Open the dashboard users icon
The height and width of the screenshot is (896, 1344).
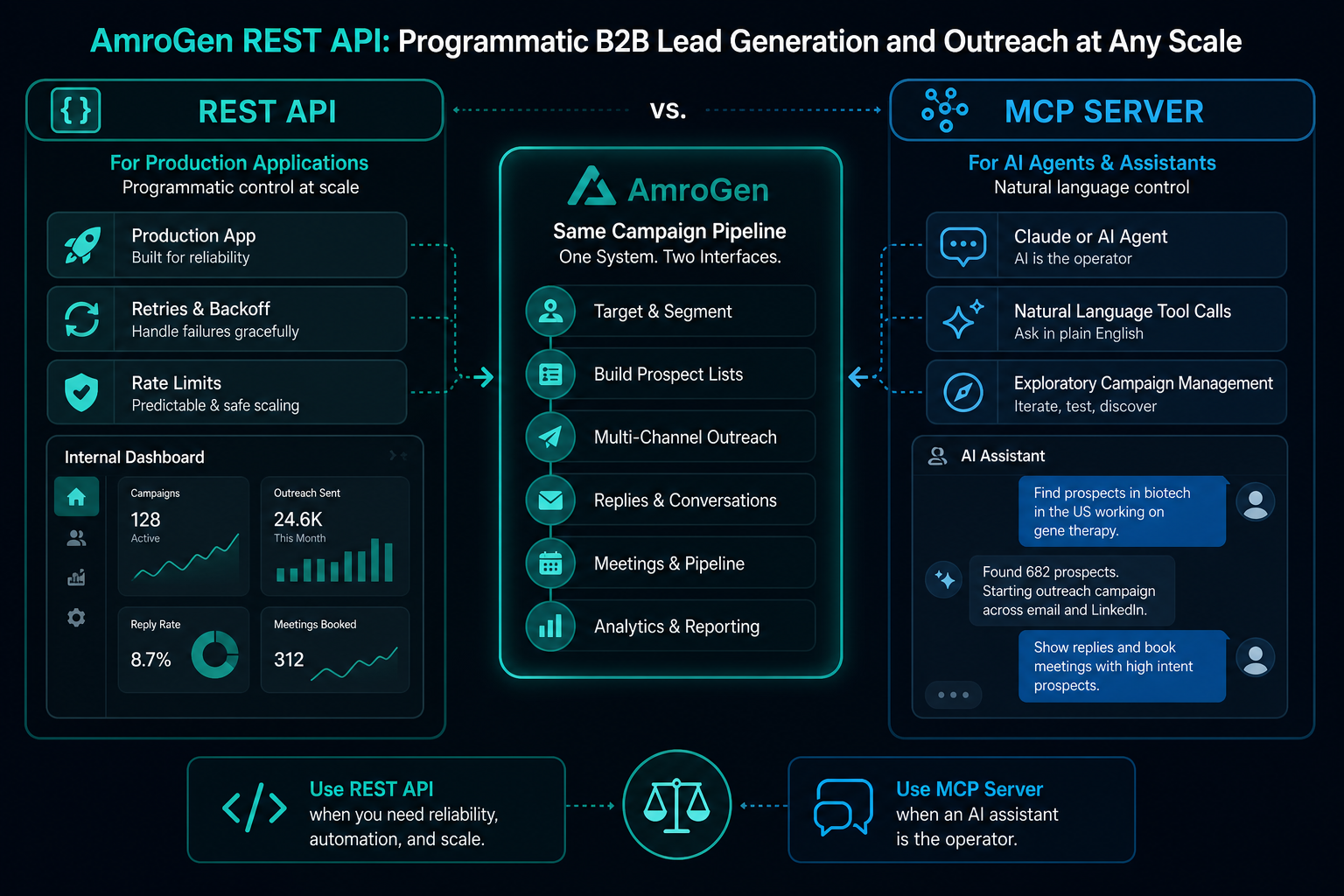click(76, 538)
